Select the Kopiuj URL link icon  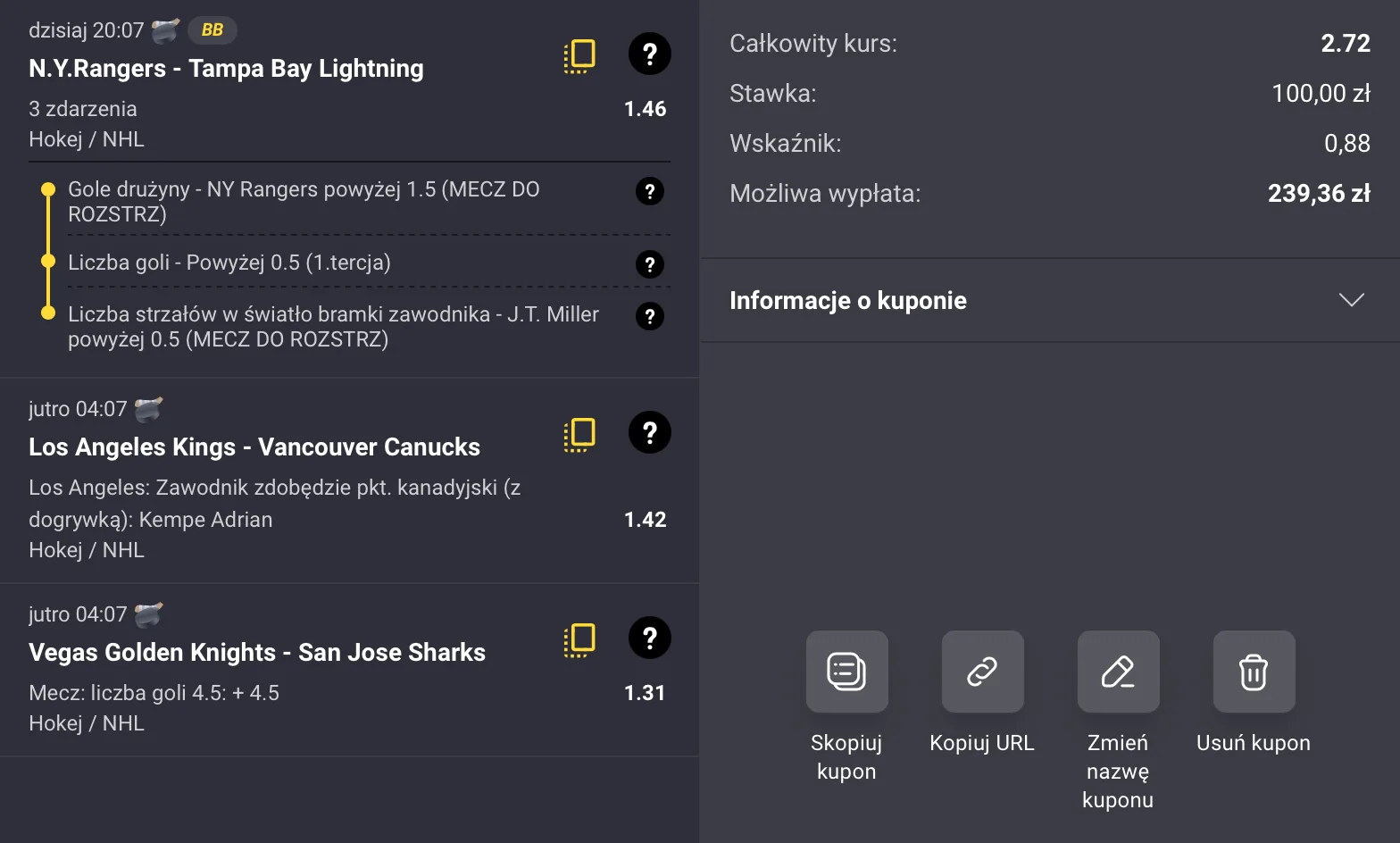click(x=982, y=672)
